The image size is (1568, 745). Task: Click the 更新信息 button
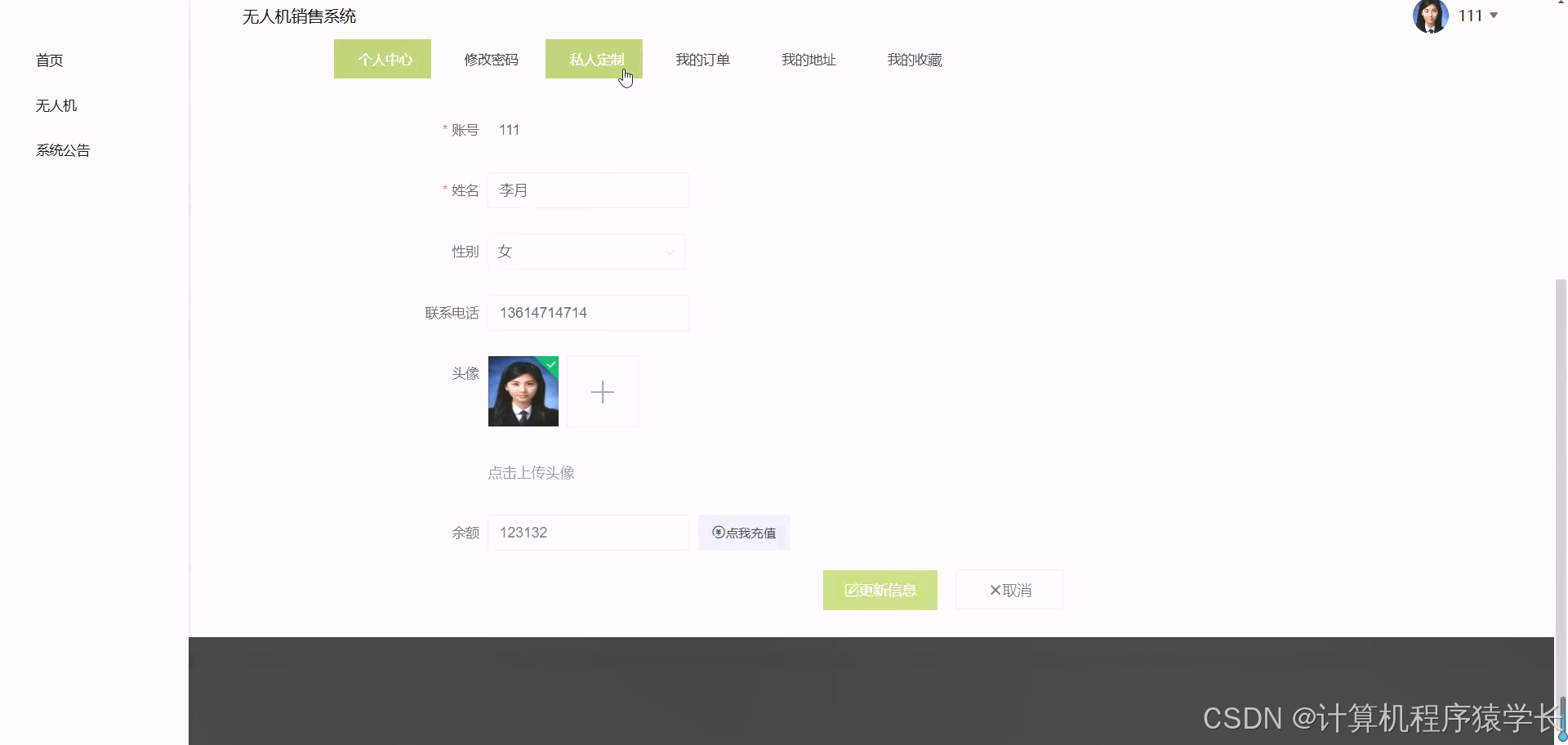880,590
